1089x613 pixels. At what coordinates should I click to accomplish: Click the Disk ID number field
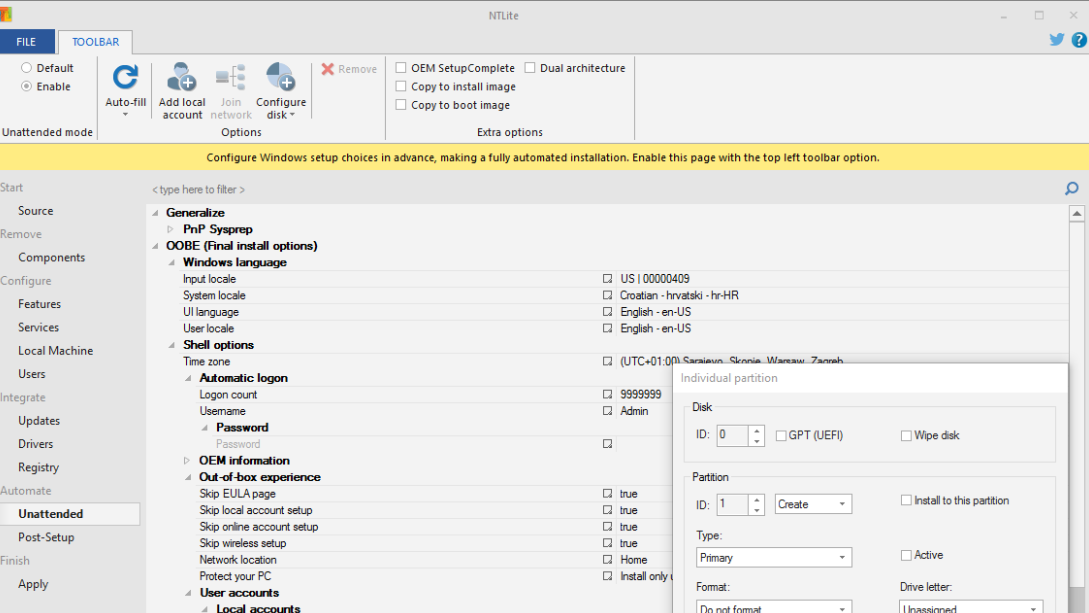tap(733, 435)
